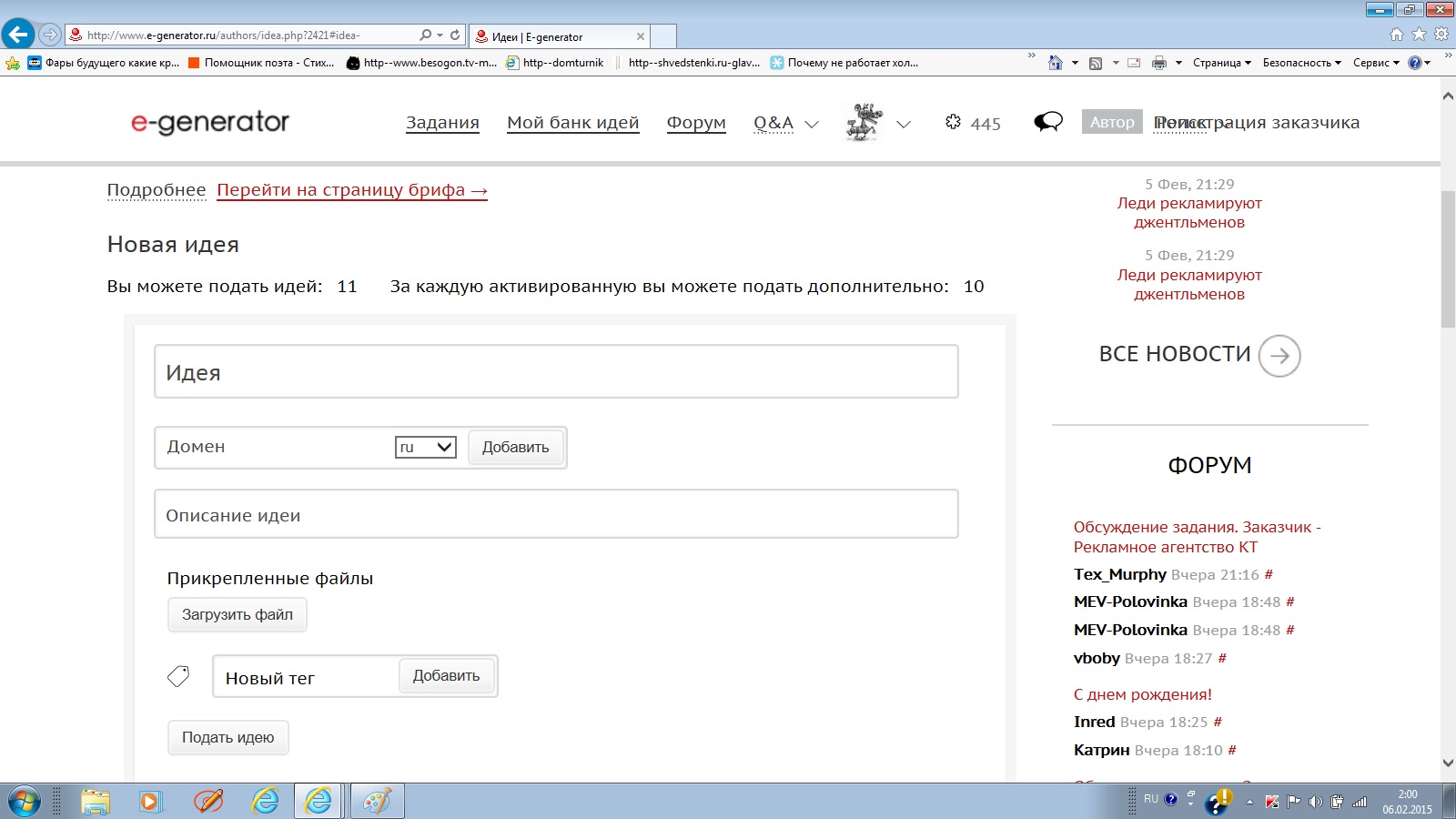This screenshot has height=819, width=1456.
Task: Open Paint from the taskbar
Action: click(377, 802)
